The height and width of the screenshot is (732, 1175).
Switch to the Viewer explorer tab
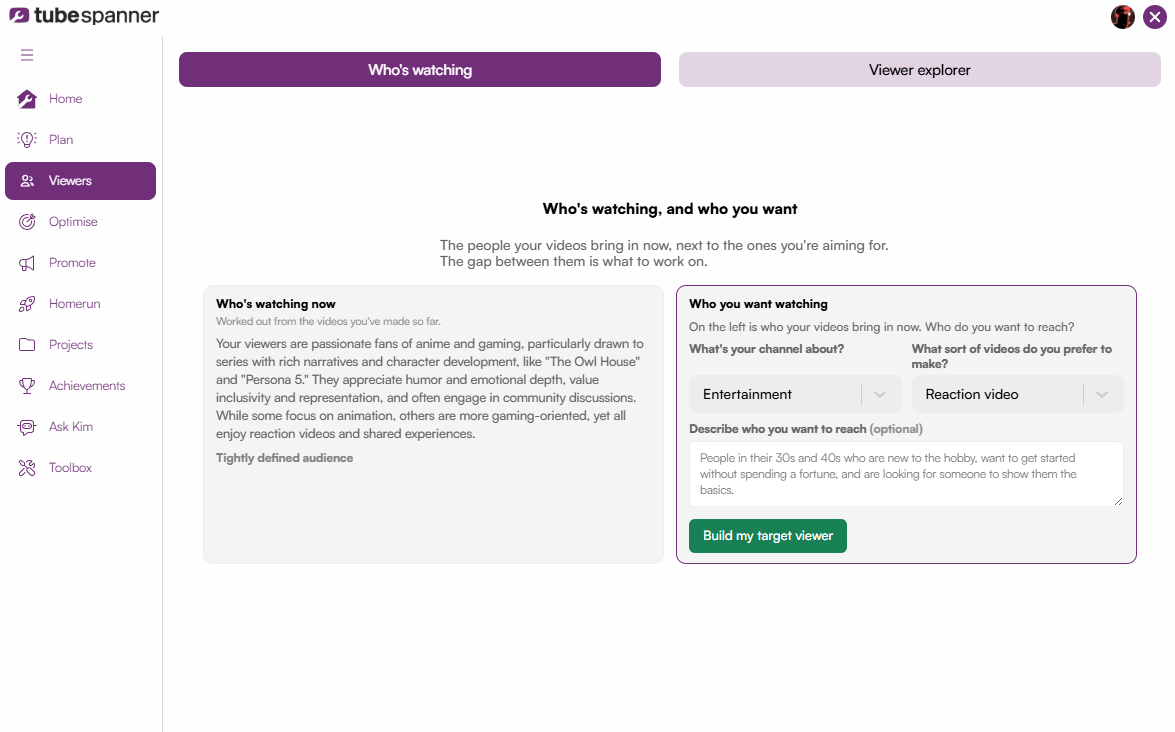pos(919,70)
